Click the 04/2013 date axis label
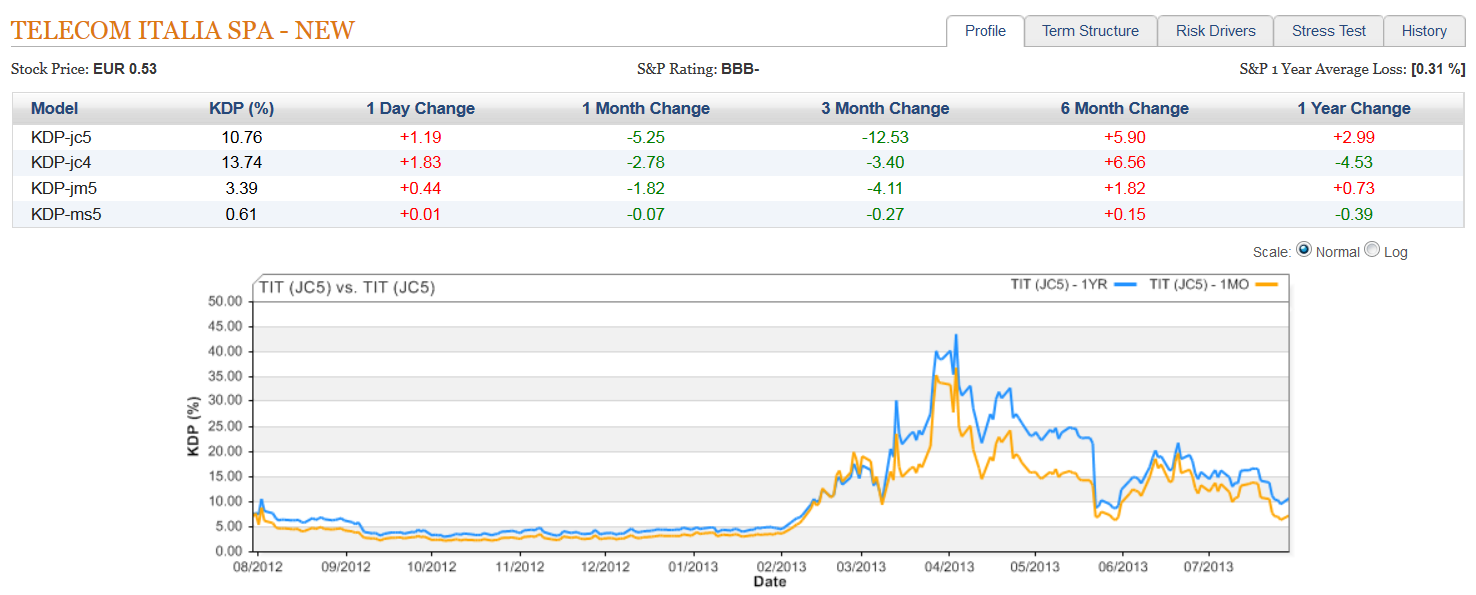The image size is (1476, 595). click(x=949, y=566)
